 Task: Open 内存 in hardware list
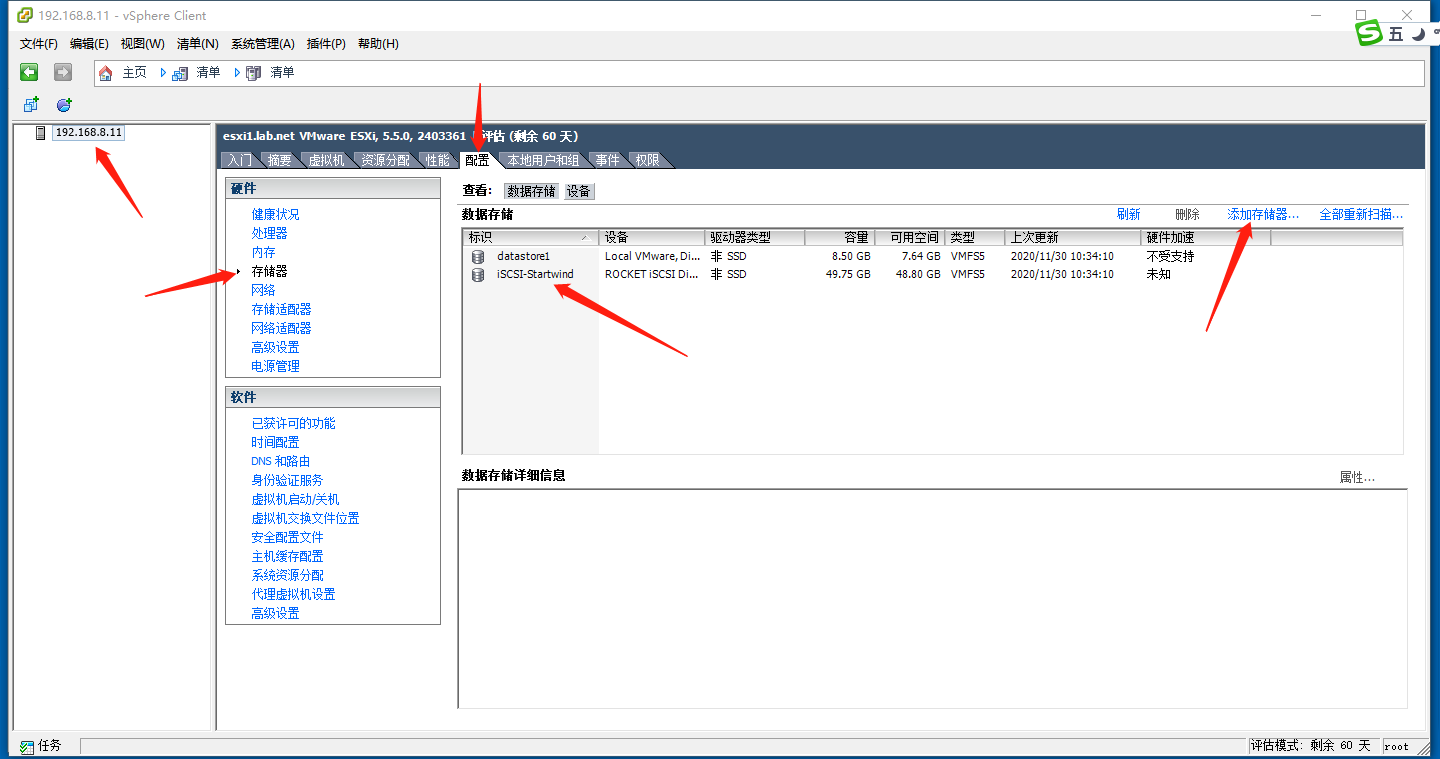(x=263, y=252)
